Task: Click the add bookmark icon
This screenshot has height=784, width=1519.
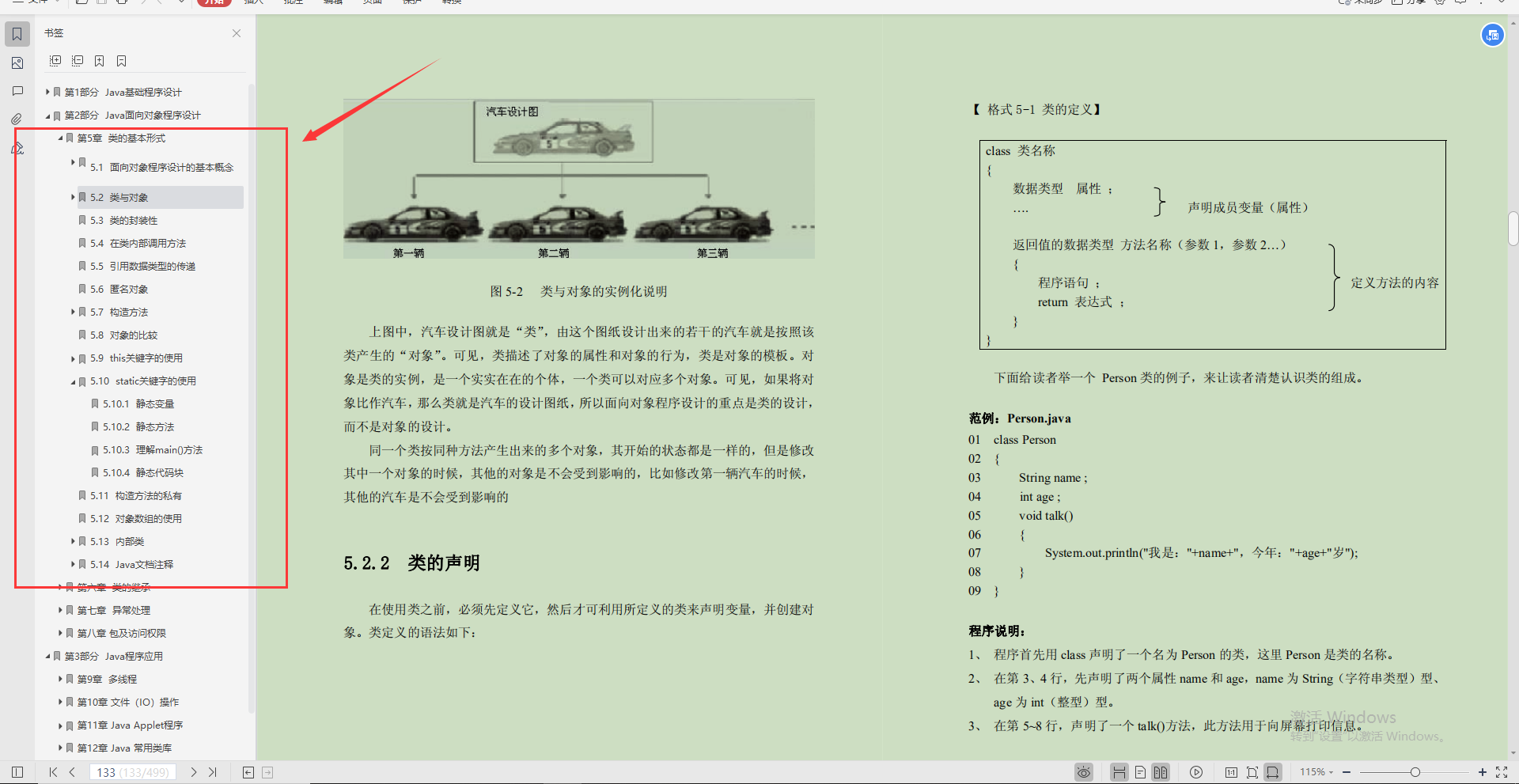Action: point(100,61)
